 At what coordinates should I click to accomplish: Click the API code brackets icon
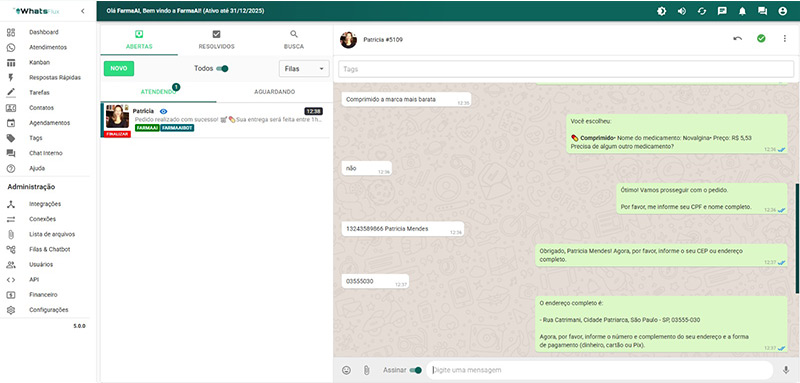click(x=11, y=279)
